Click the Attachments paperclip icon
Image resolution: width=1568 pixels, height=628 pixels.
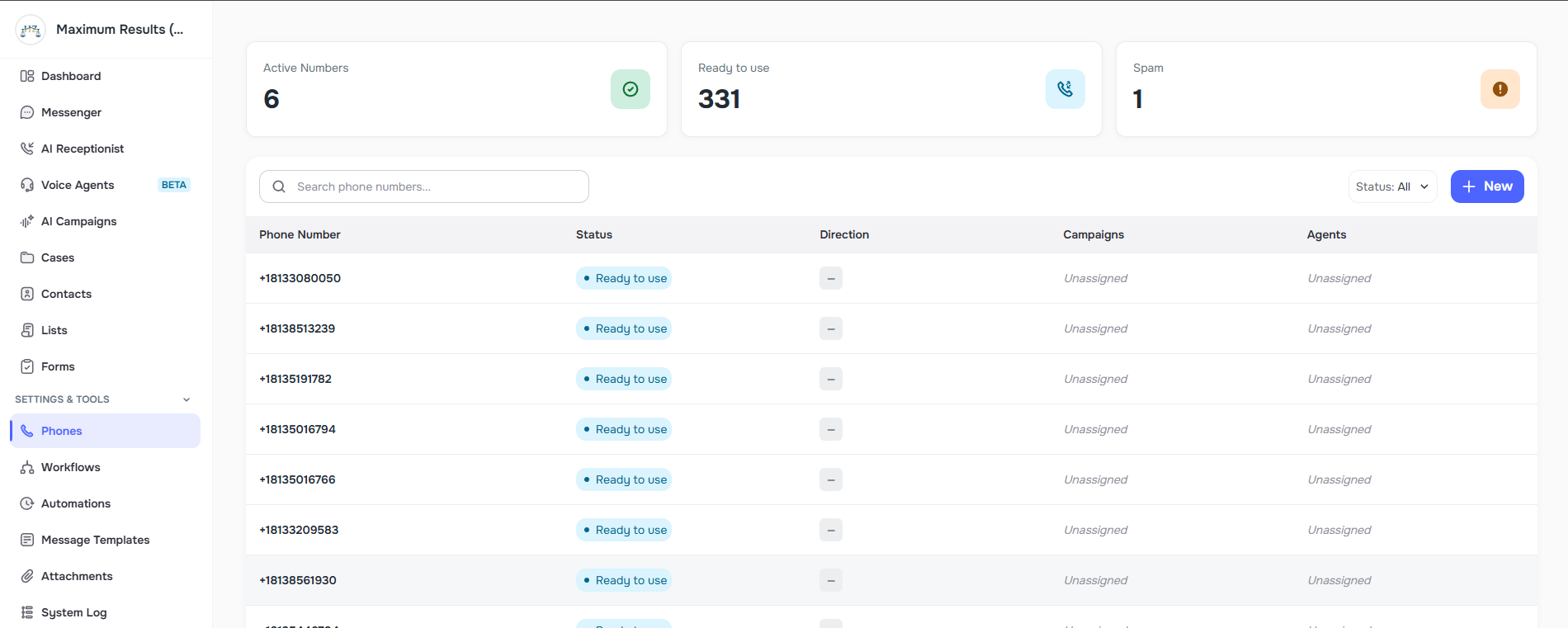(27, 576)
